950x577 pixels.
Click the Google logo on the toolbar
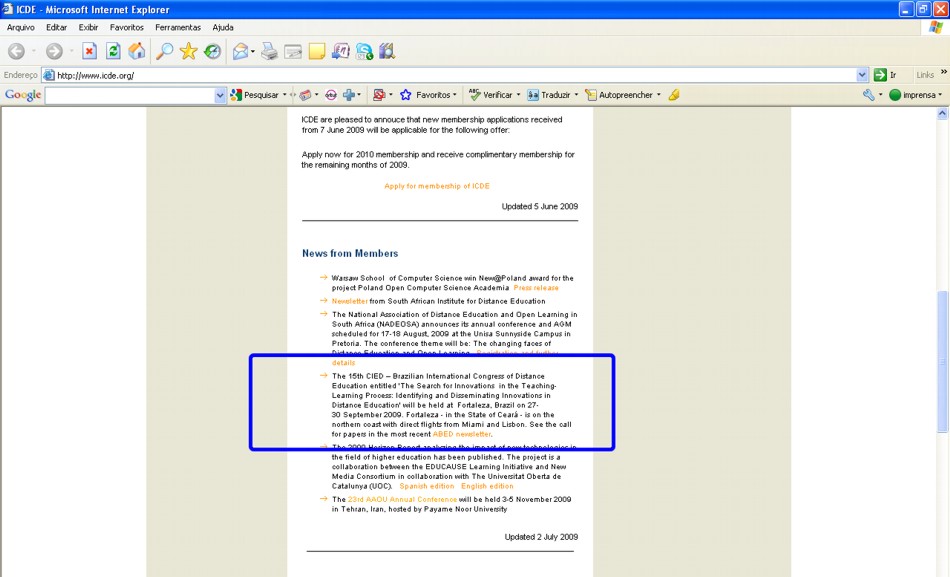[23, 95]
